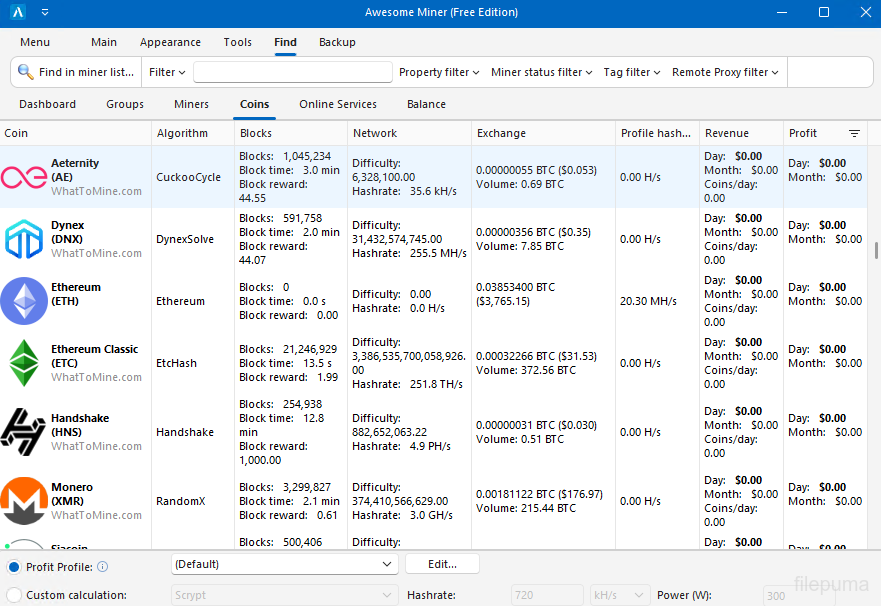The image size is (881, 606).
Task: Open the Appearance ribbon tab
Action: [170, 42]
